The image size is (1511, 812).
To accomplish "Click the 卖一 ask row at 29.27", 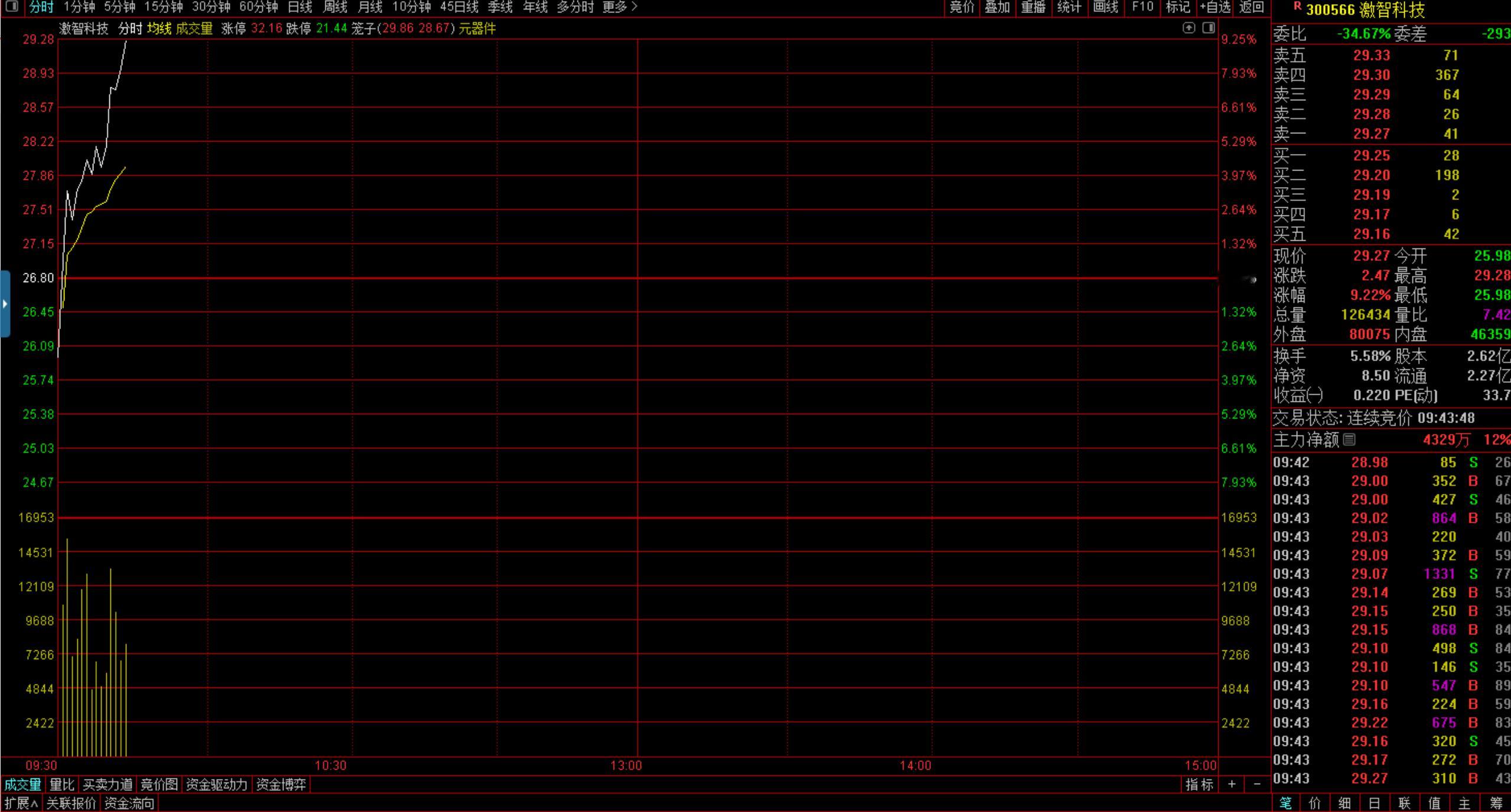I will [1391, 134].
